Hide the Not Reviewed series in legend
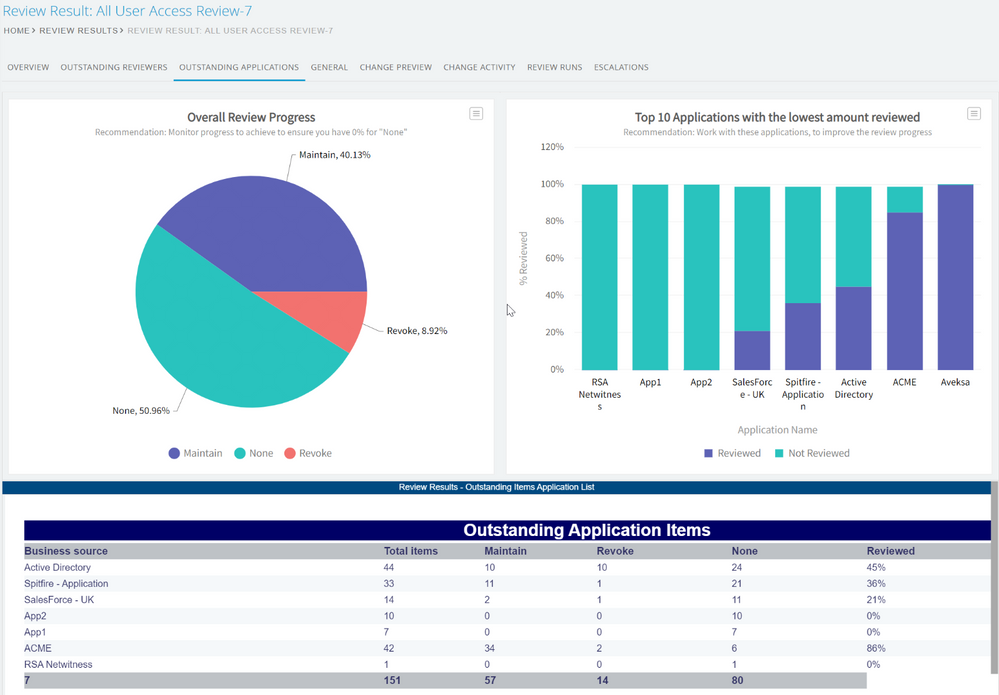999x695 pixels. click(x=810, y=453)
